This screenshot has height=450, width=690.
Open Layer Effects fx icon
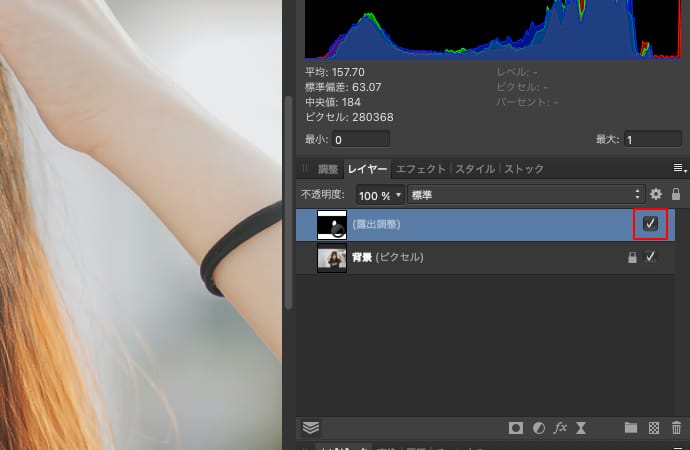pyautogui.click(x=560, y=428)
